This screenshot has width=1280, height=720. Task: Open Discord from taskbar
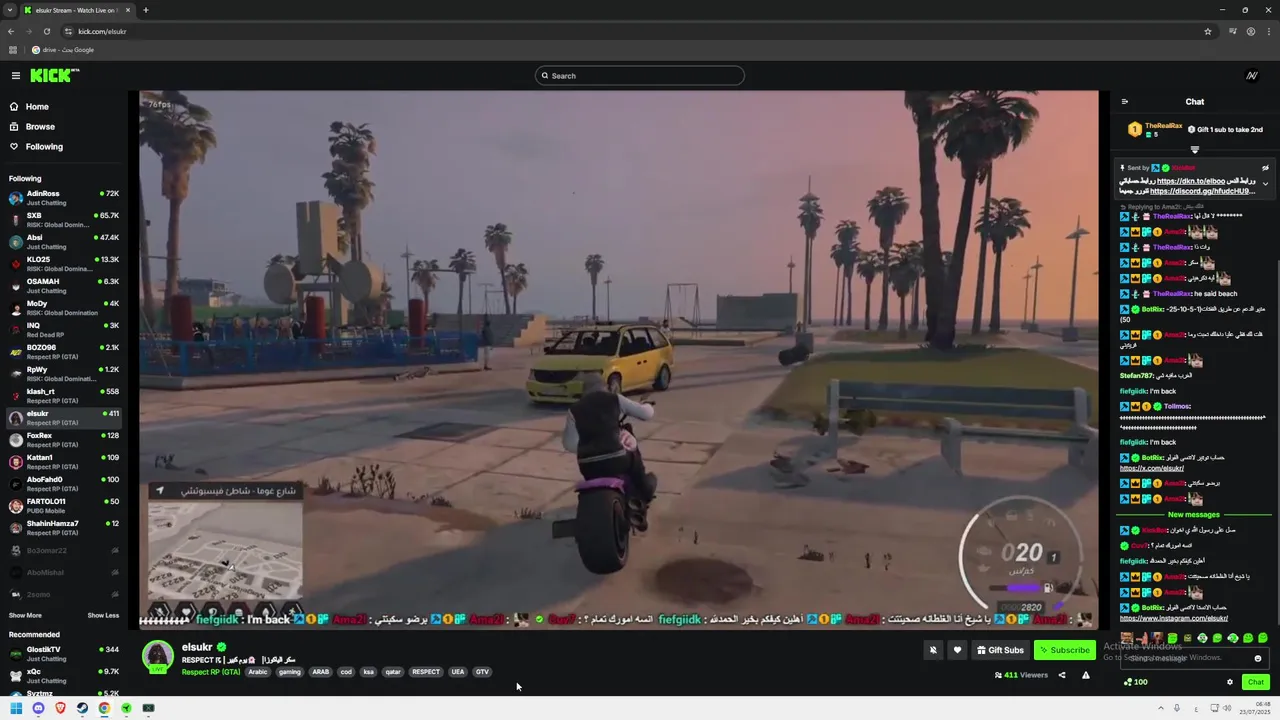pos(38,708)
